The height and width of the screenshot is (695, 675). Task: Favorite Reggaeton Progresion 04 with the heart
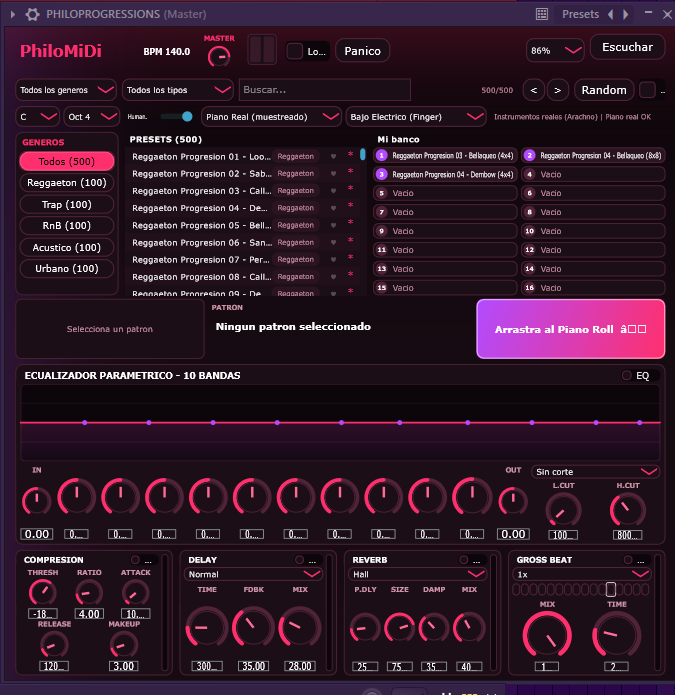pos(333,208)
